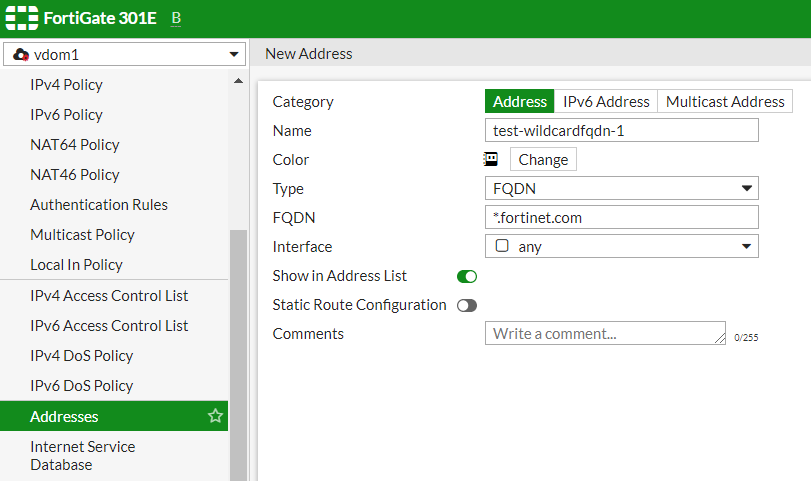Viewport: 811px width, 481px height.
Task: Open the Type FQDN dropdown
Action: click(x=621, y=188)
